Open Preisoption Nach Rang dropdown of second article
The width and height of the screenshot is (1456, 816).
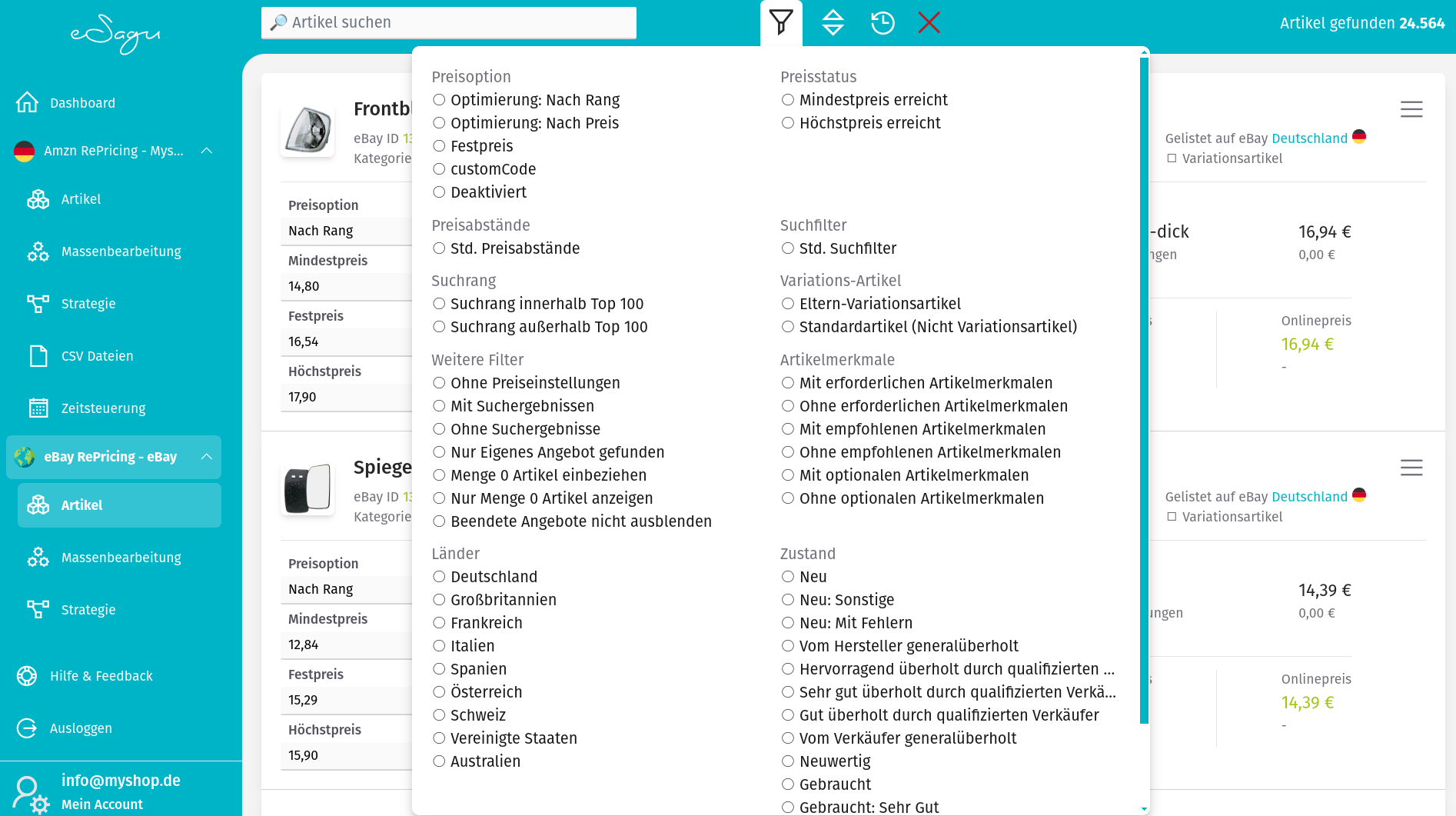click(346, 589)
